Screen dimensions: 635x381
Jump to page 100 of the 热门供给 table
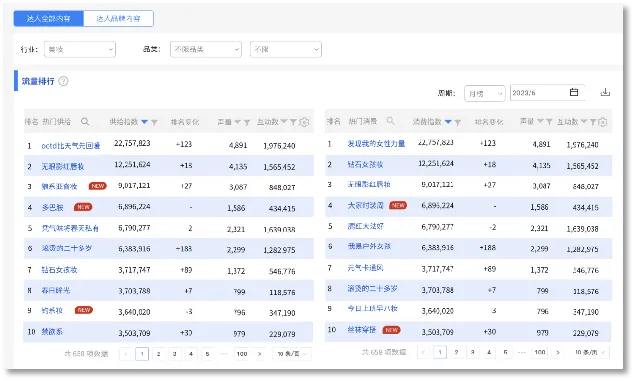coord(242,354)
